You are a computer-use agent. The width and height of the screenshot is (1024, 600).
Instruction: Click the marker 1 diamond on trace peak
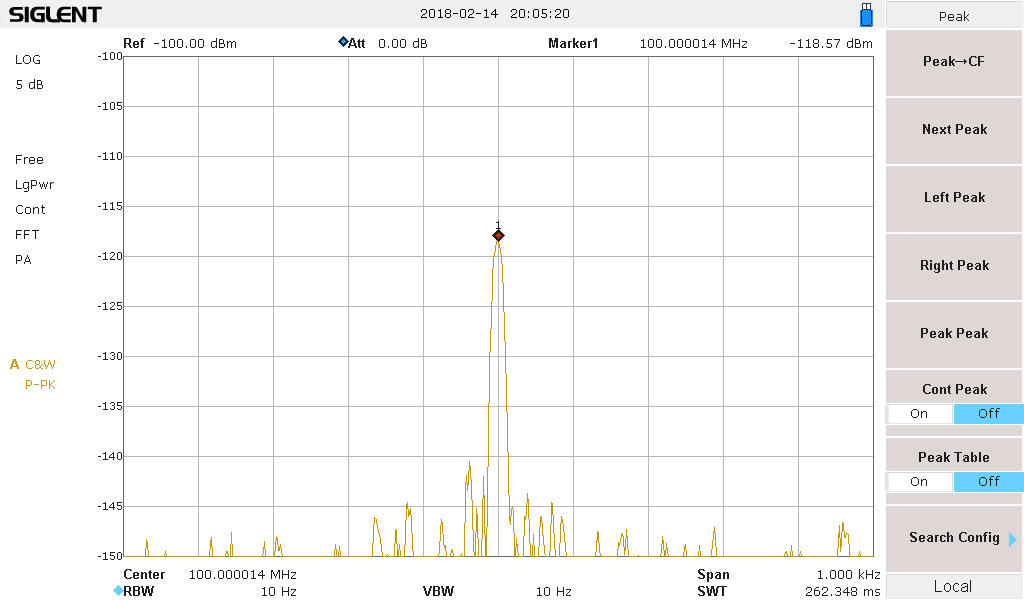point(498,235)
